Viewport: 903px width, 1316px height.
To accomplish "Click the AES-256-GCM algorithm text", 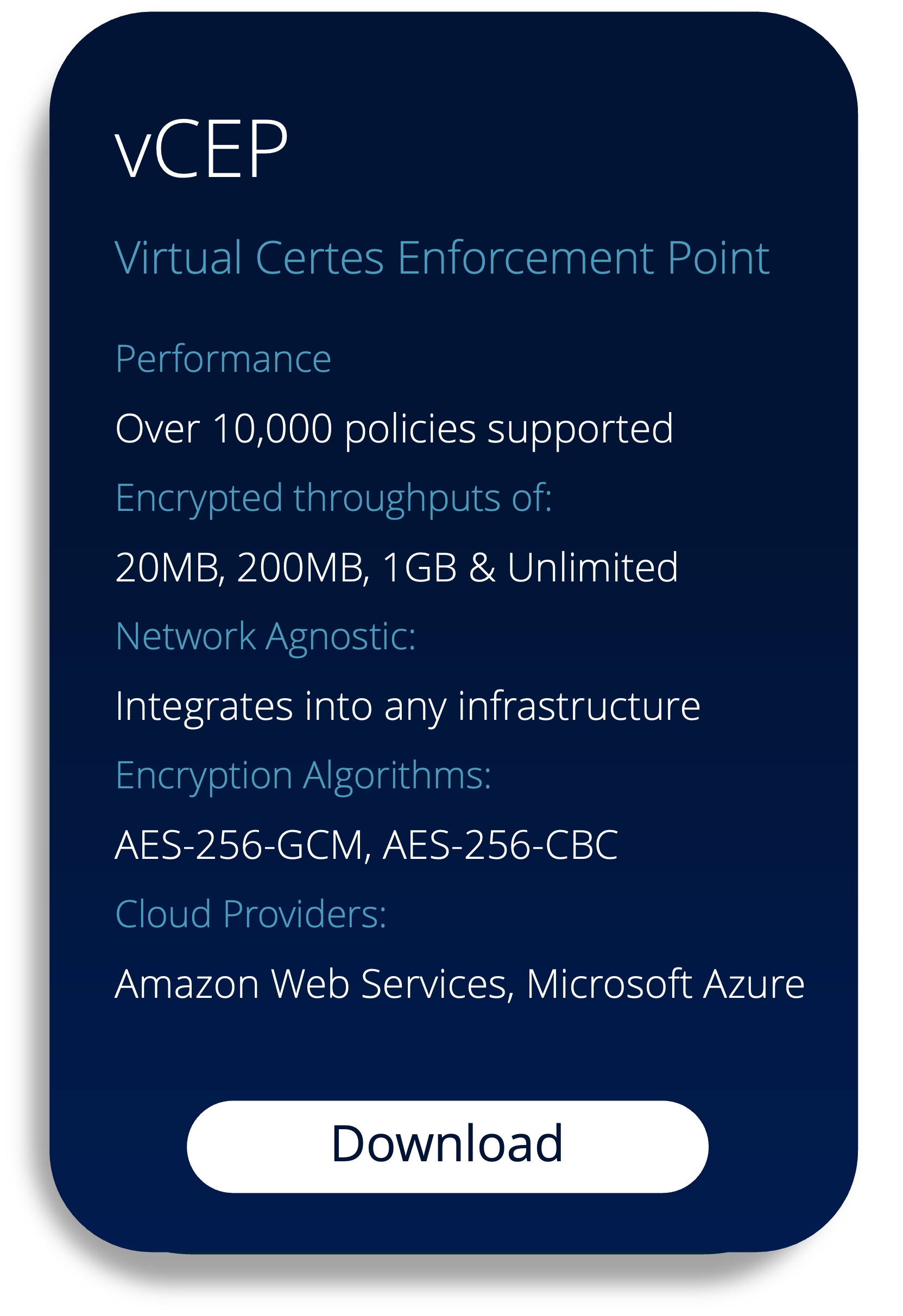I will [239, 845].
